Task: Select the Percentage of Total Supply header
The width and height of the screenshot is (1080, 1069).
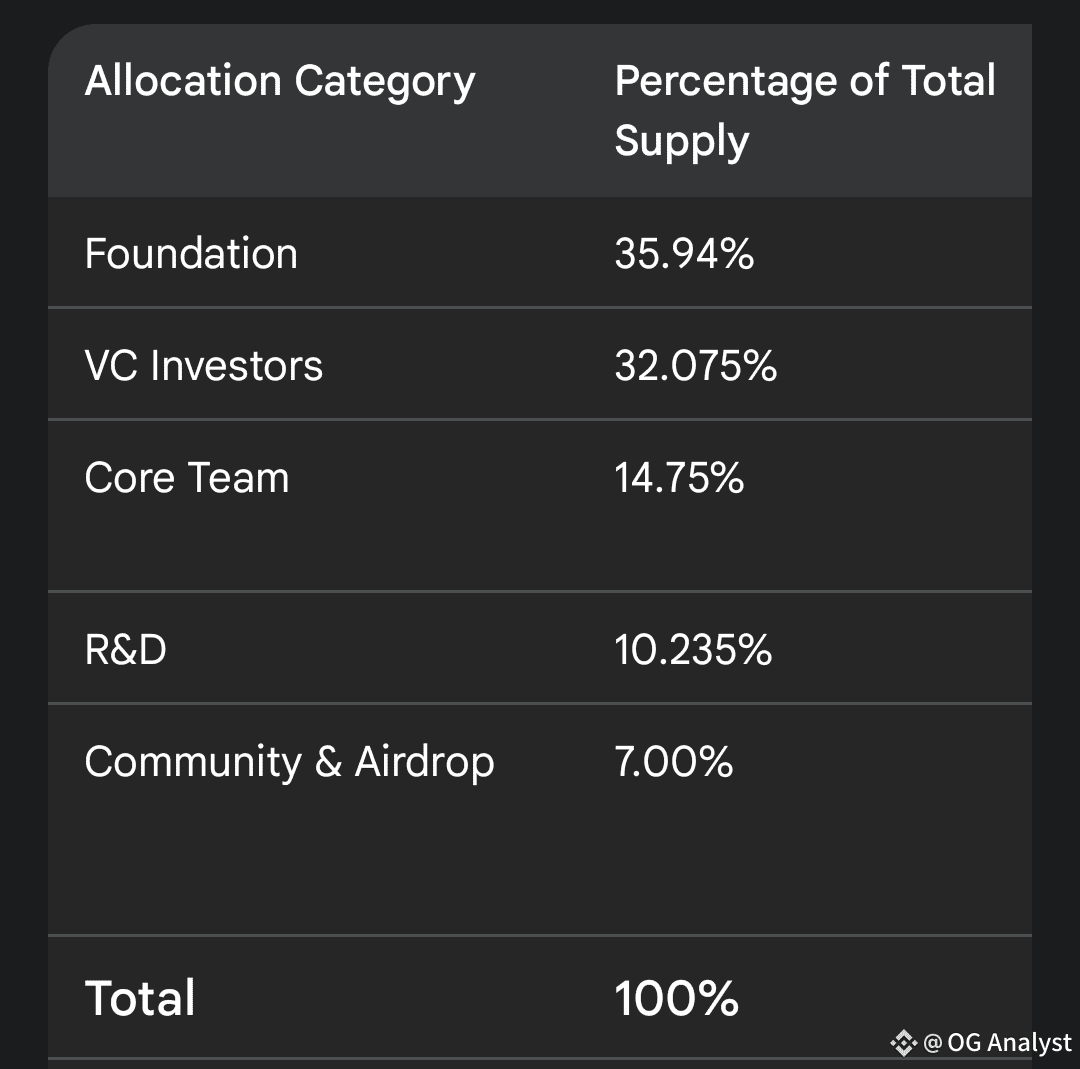Action: (x=804, y=110)
